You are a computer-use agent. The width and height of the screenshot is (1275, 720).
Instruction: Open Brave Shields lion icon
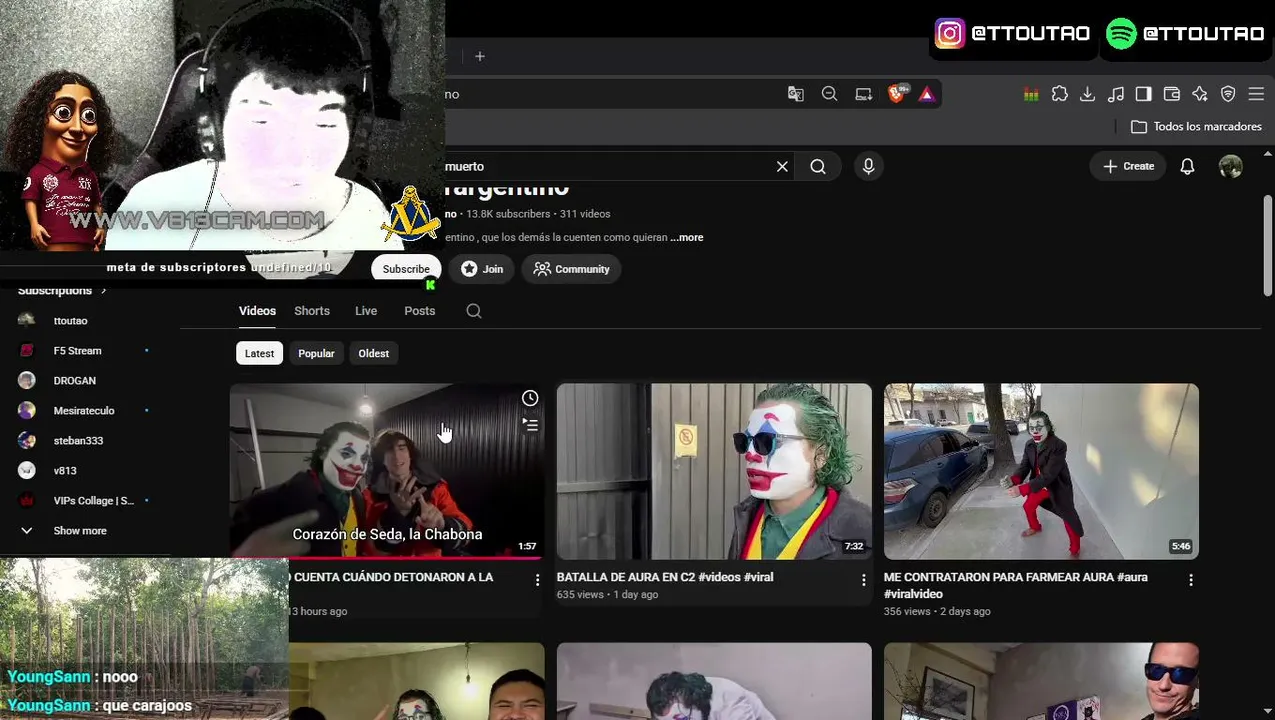(x=897, y=93)
